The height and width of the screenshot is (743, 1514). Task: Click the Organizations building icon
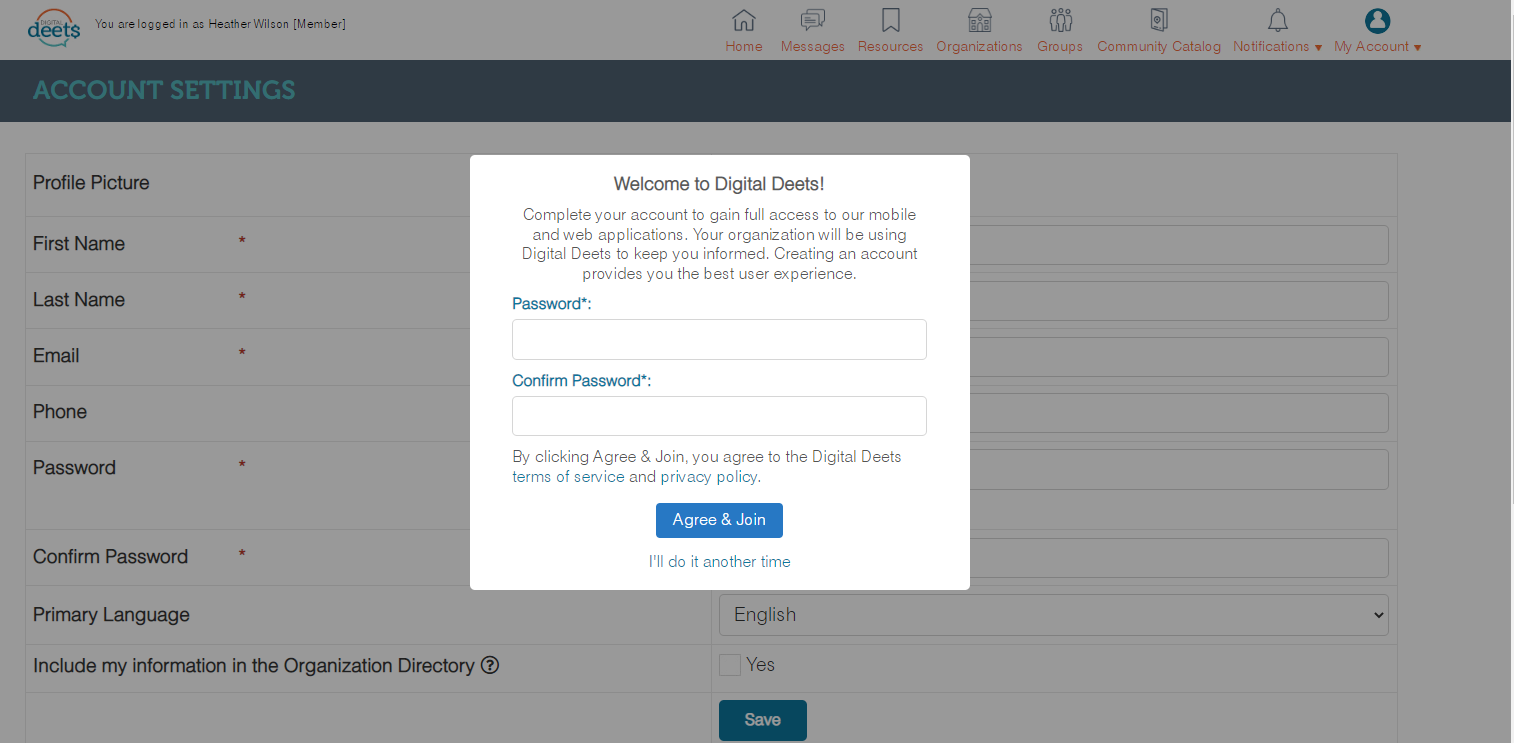[980, 20]
